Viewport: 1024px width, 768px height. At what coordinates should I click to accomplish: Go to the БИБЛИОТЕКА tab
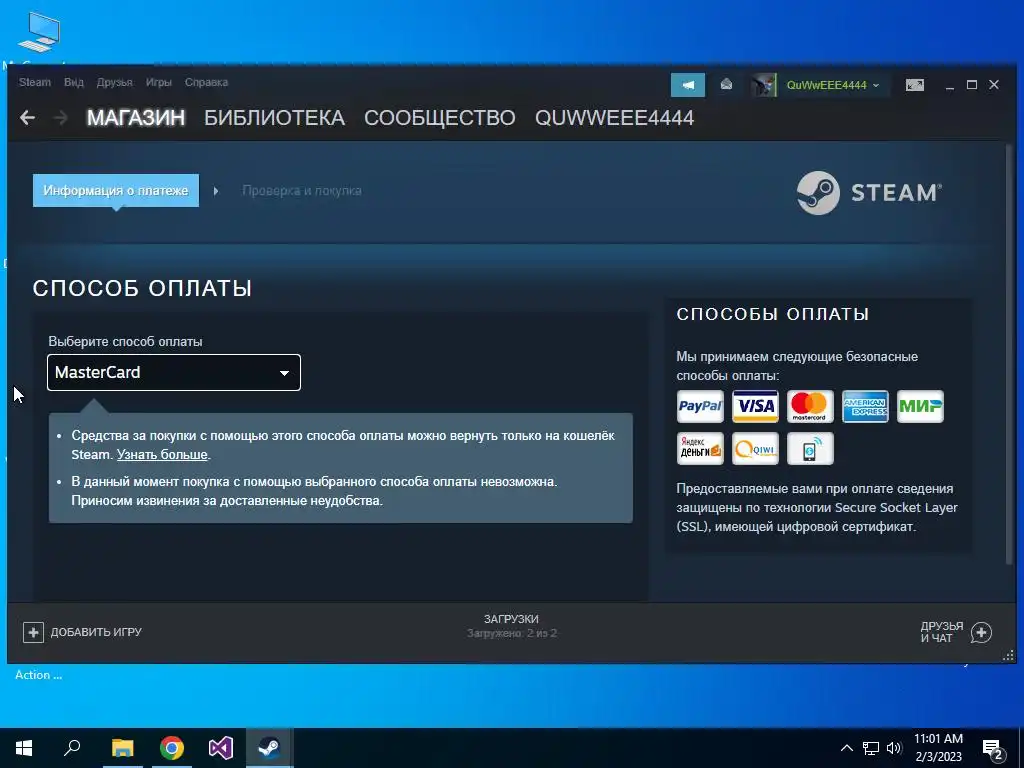click(x=274, y=118)
